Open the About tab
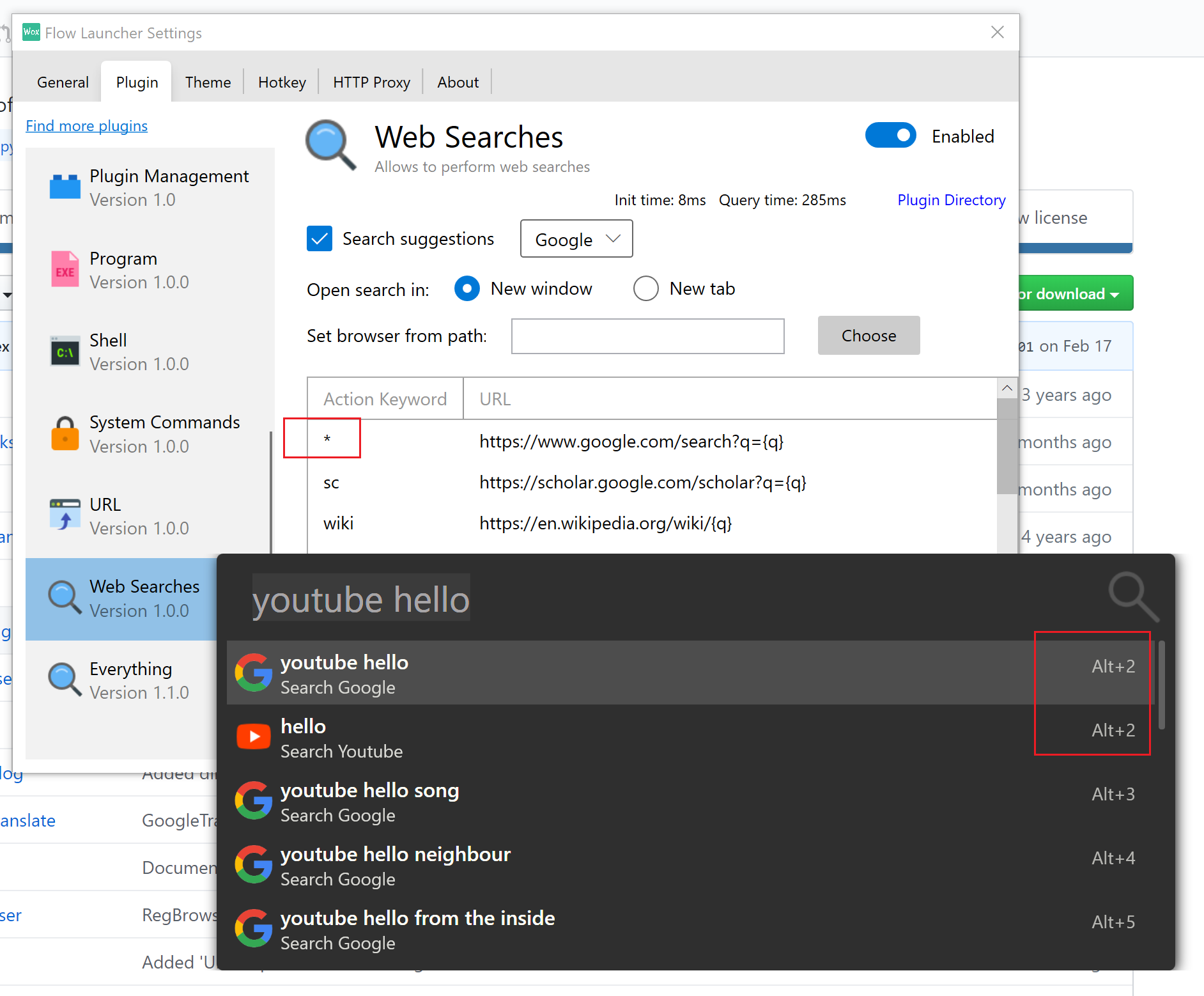 pos(458,82)
